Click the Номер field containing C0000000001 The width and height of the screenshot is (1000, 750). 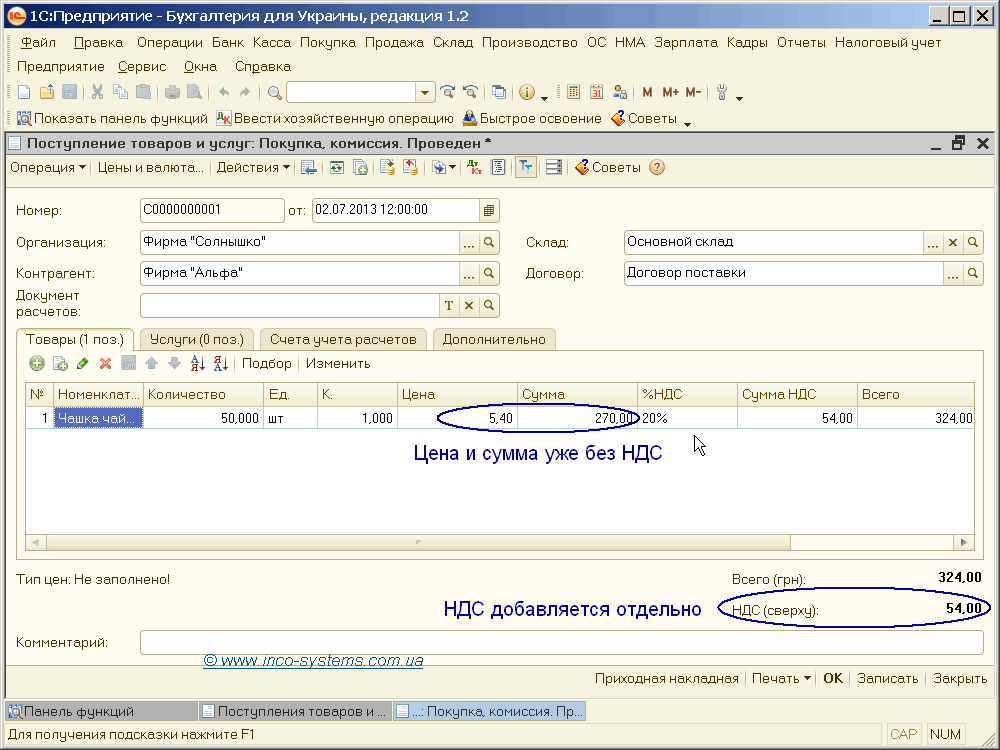point(212,210)
